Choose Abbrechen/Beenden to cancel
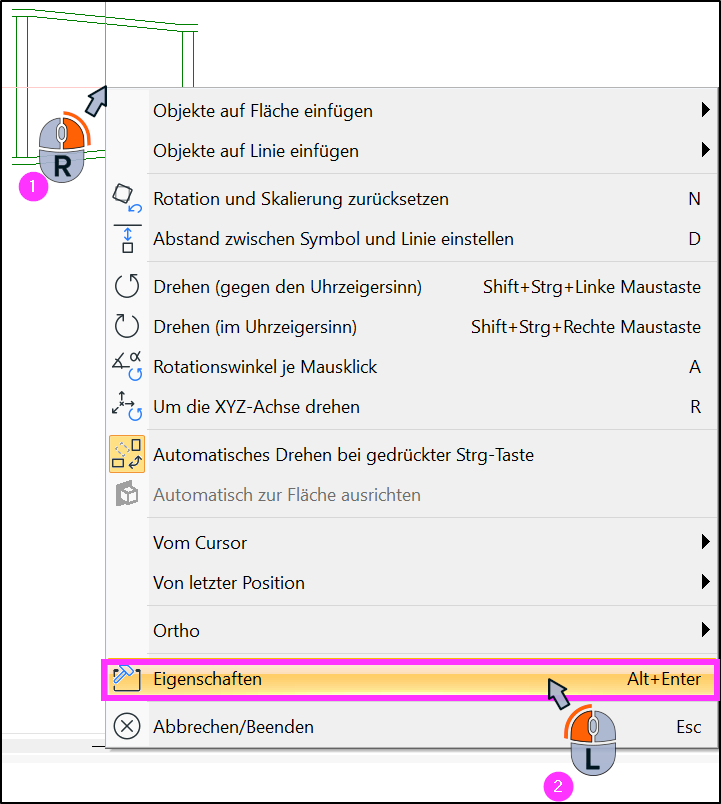The image size is (721, 804). pos(411,726)
